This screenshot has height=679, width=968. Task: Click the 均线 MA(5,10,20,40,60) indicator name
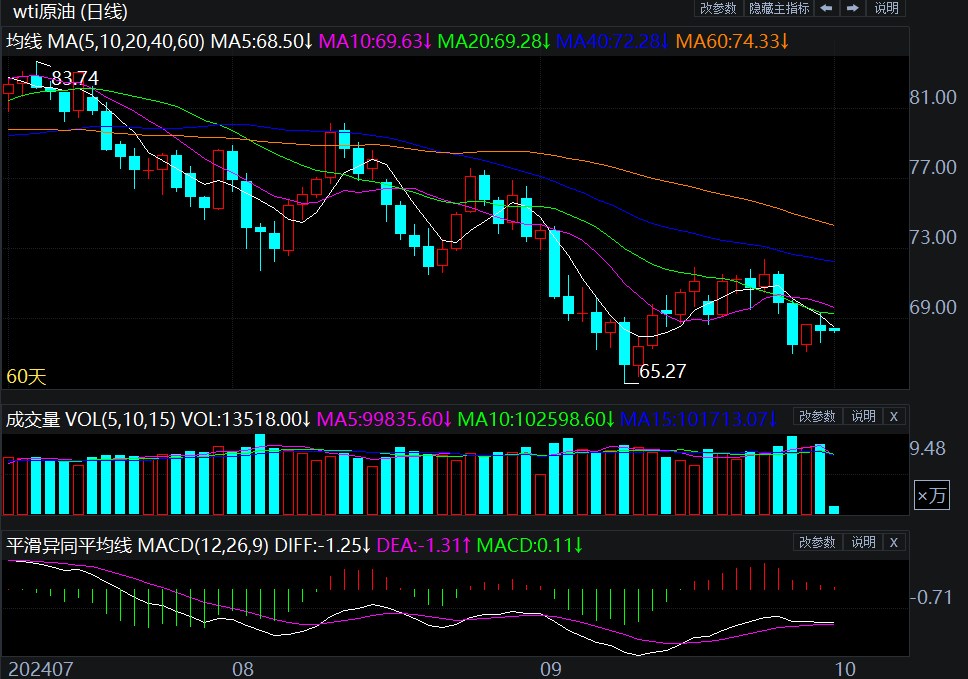(x=106, y=41)
